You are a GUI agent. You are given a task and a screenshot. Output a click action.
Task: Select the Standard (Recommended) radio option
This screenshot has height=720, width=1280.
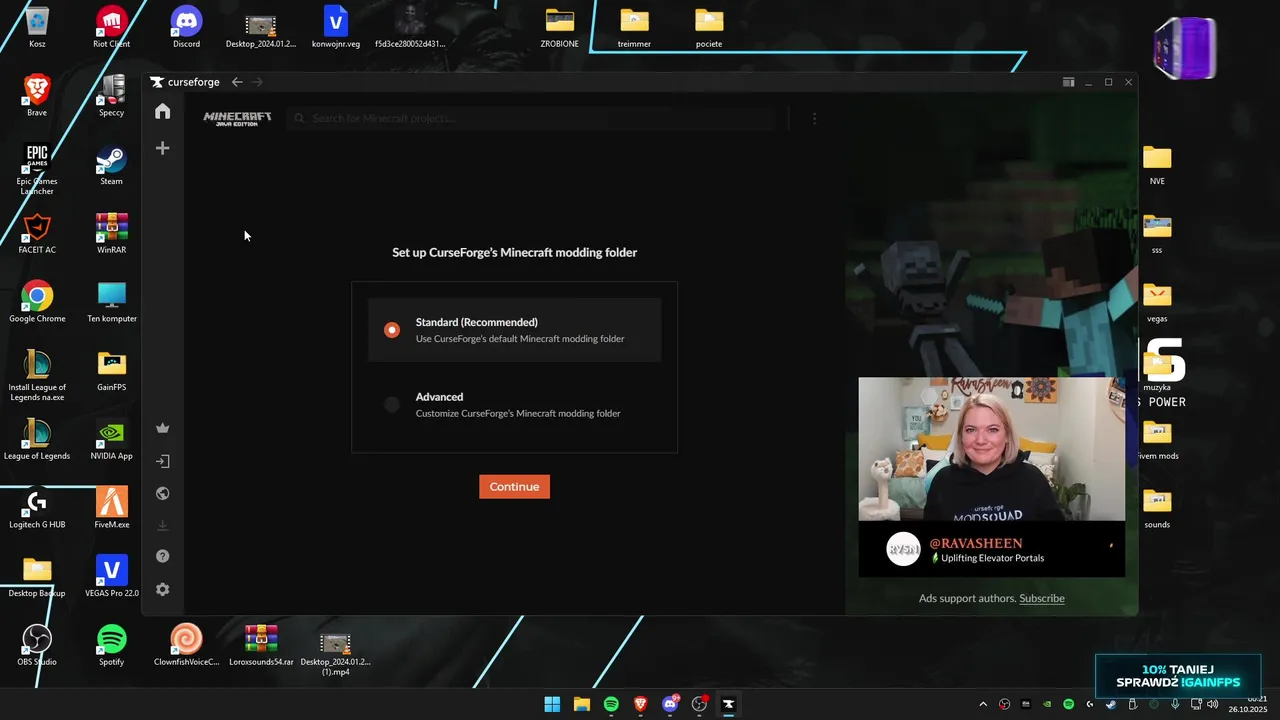point(391,330)
